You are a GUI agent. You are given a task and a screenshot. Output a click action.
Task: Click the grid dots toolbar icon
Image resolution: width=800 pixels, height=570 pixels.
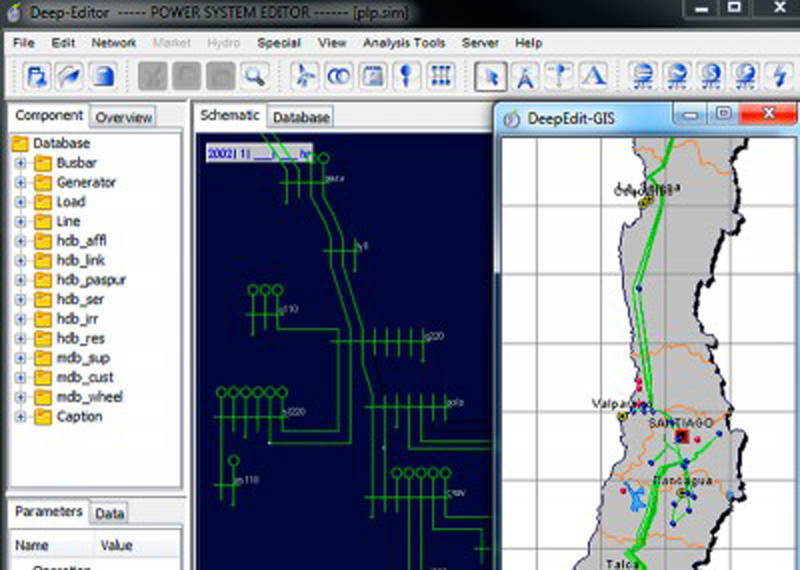[441, 76]
